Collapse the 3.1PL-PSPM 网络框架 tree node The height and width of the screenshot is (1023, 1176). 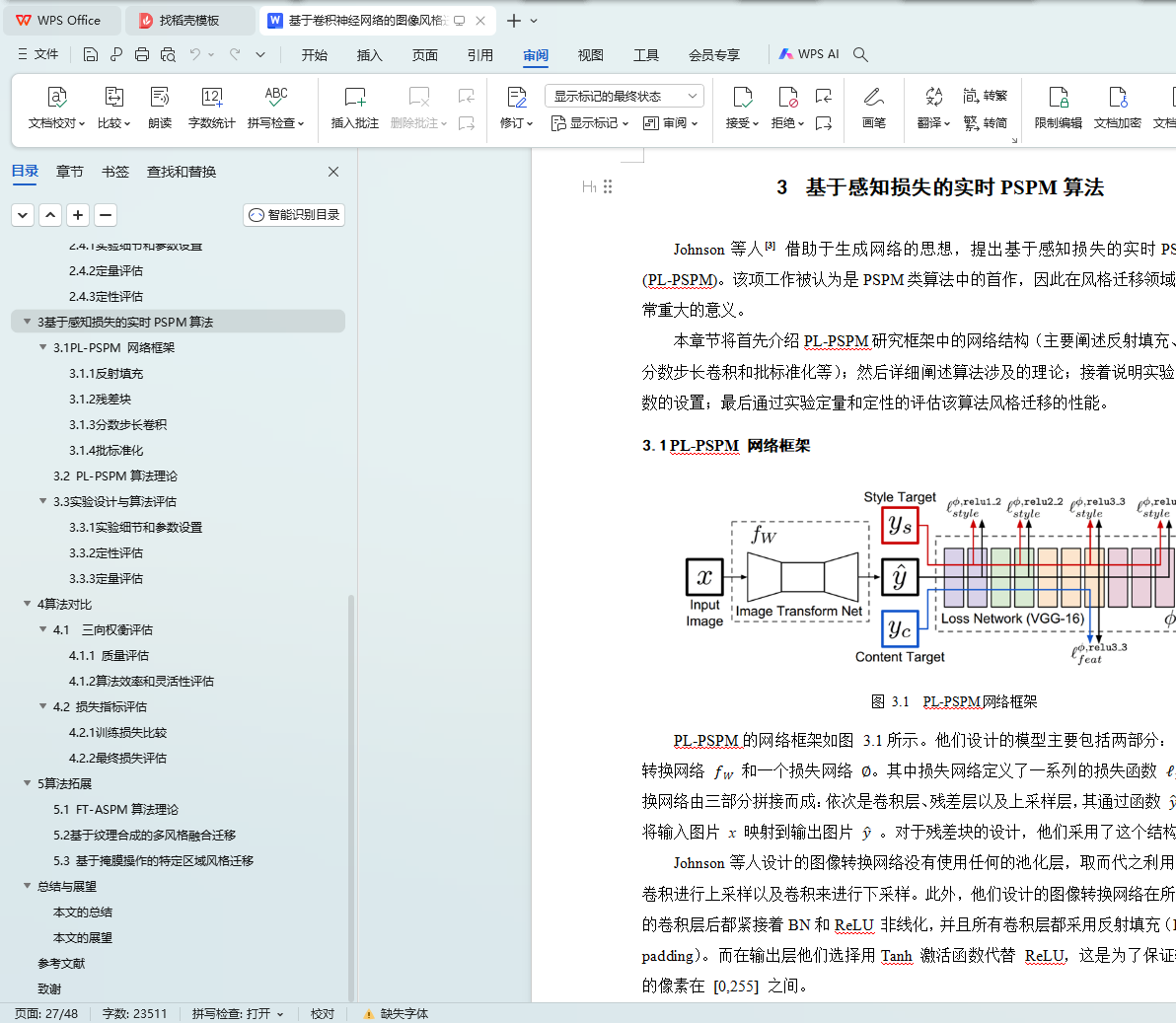tap(42, 347)
